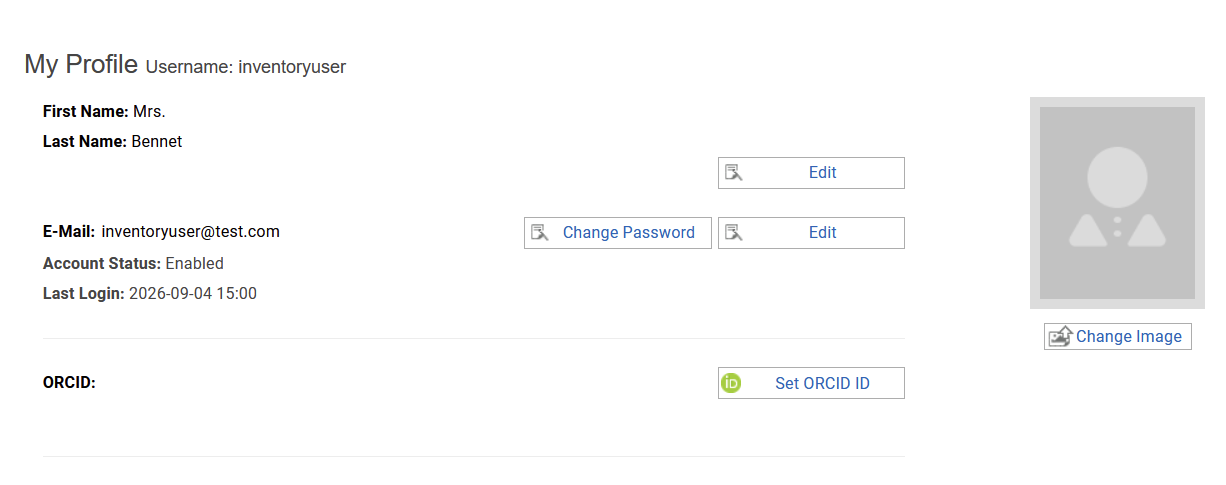Click the Last Name value Bennet

[x=157, y=142]
